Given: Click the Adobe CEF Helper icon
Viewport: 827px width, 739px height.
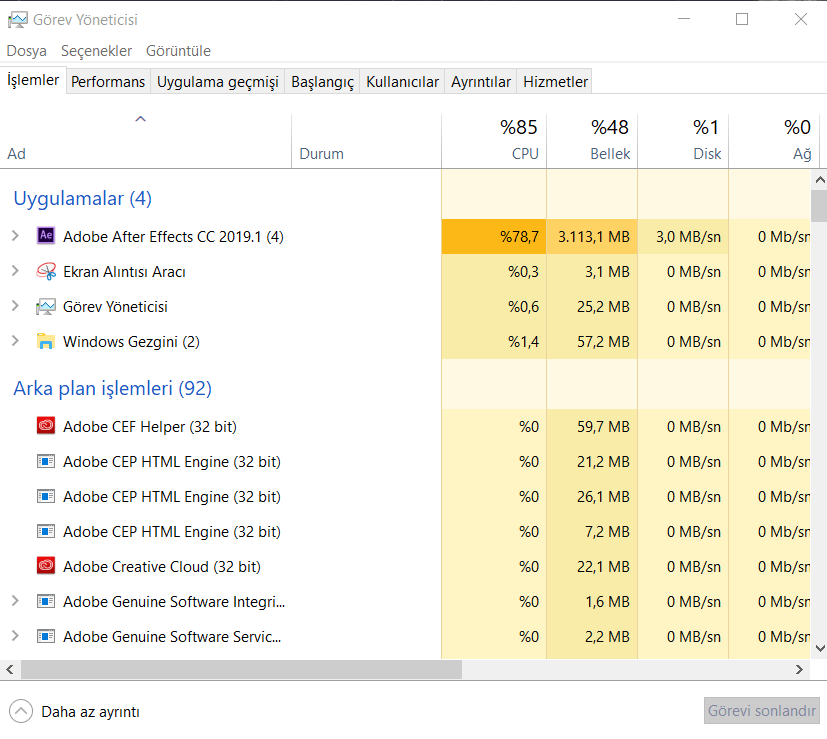Looking at the screenshot, I should tap(46, 425).
